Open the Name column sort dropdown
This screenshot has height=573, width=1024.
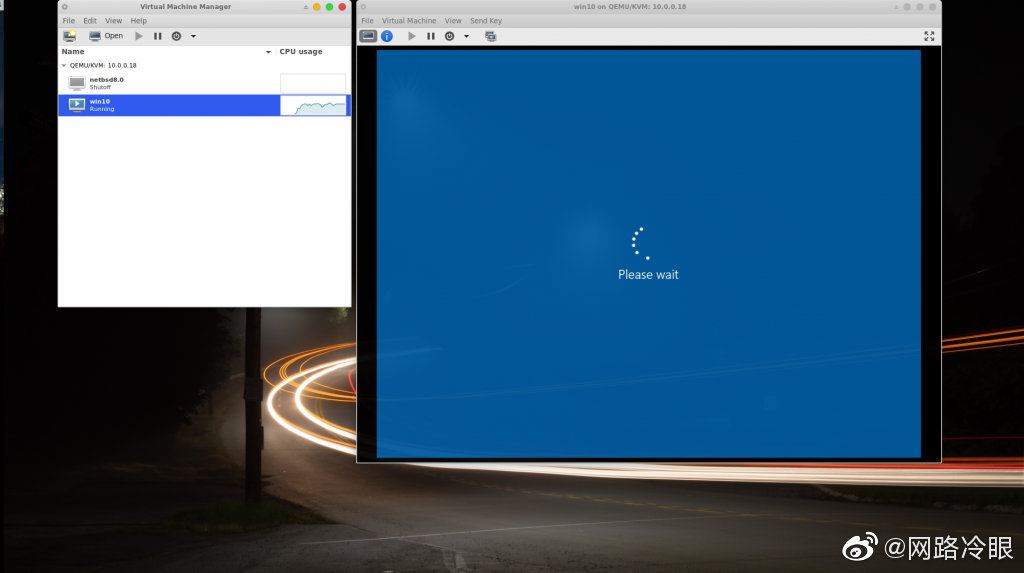[268, 52]
